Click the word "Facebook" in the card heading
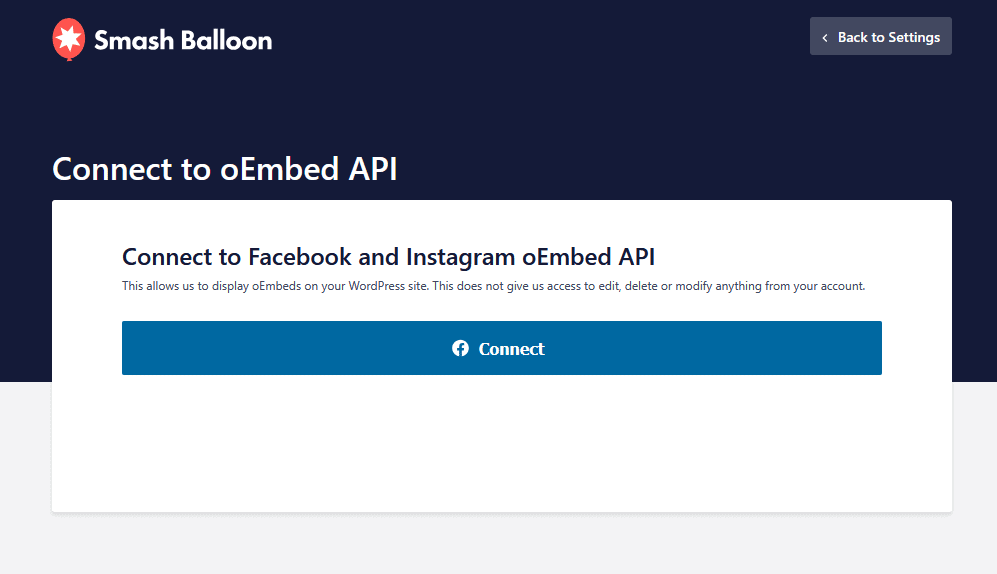Image resolution: width=997 pixels, height=574 pixels. click(299, 257)
